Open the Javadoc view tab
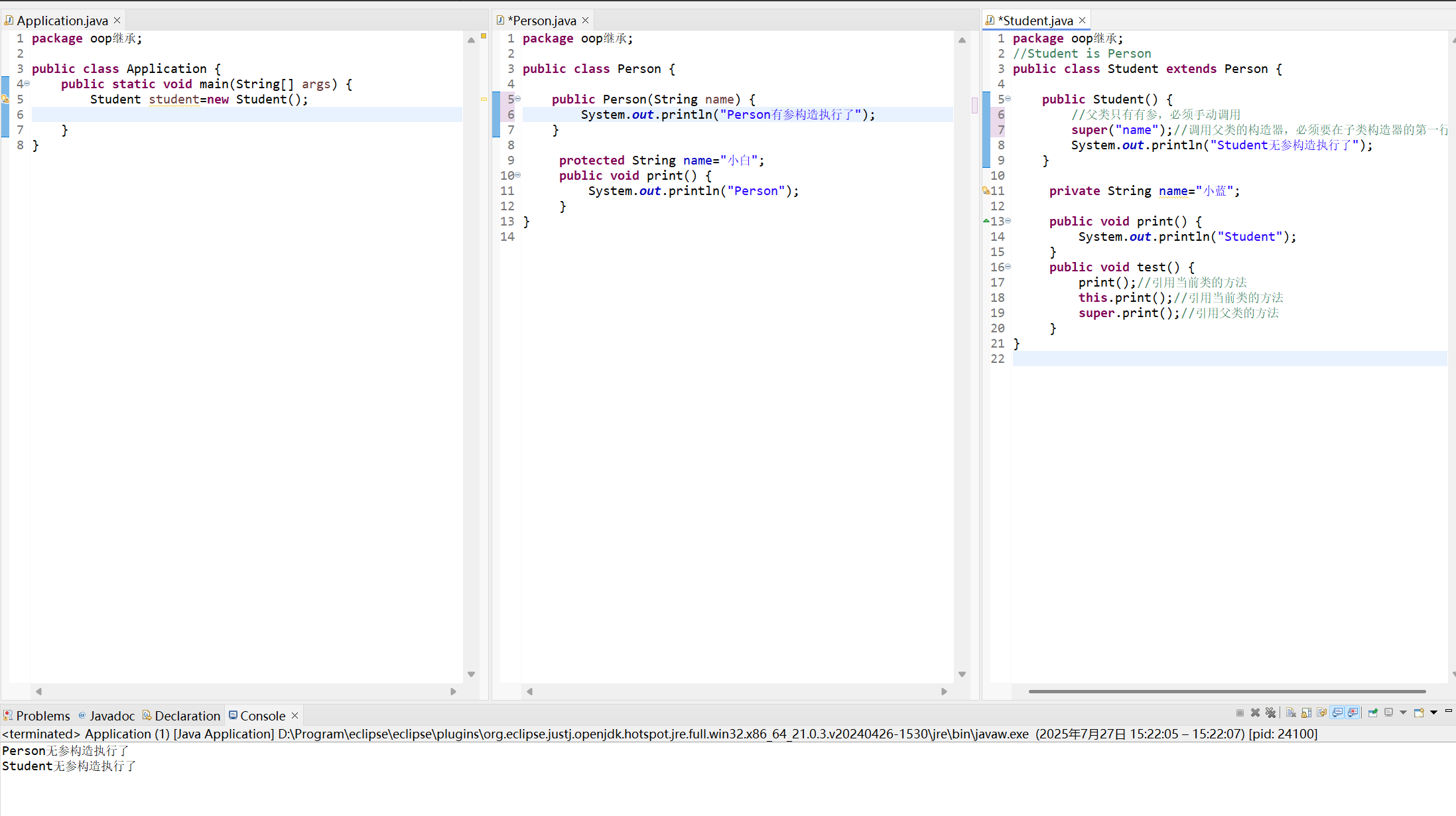Image resolution: width=1456 pixels, height=816 pixels. [106, 715]
